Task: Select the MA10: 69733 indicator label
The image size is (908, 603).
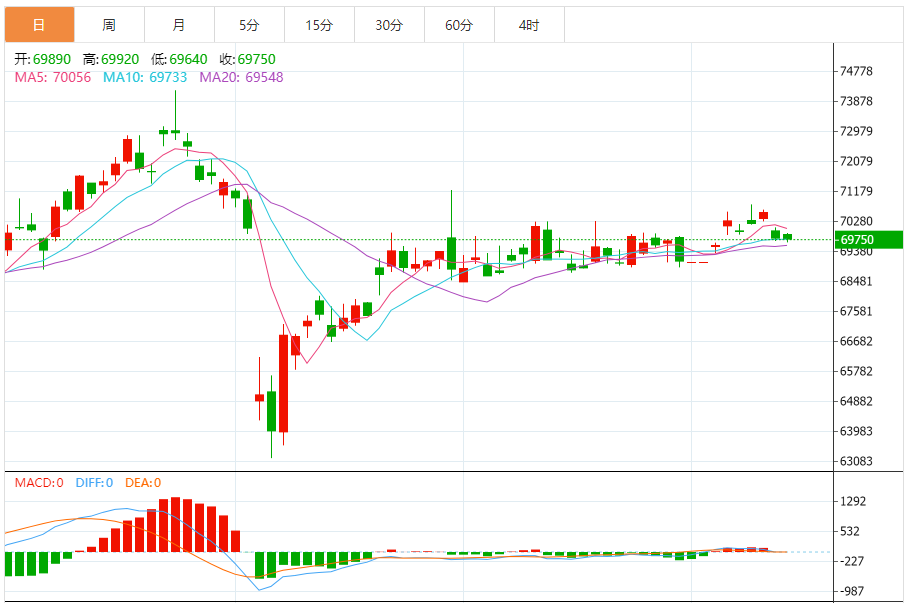Action: point(145,77)
